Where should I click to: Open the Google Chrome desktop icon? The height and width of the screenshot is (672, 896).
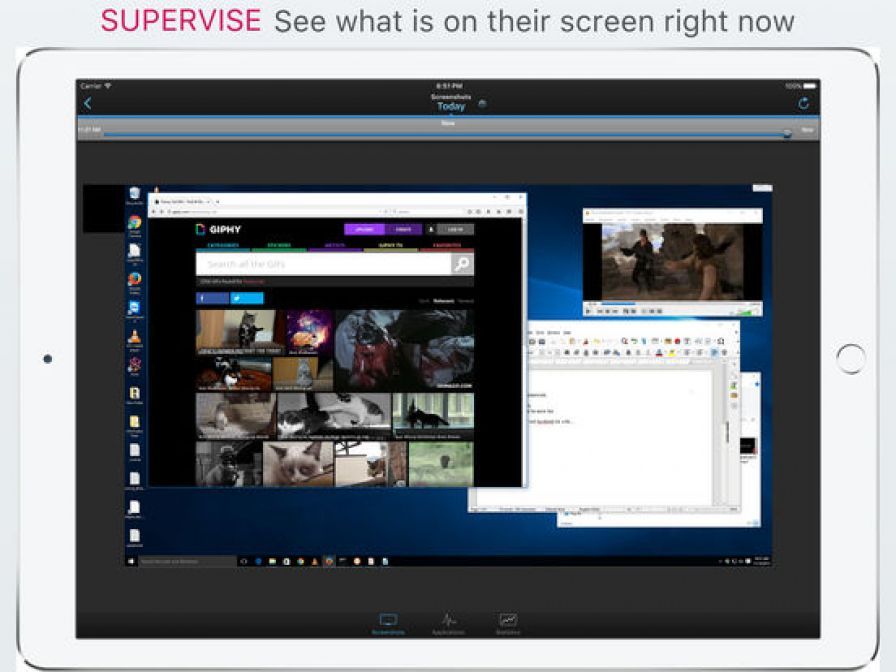pyautogui.click(x=134, y=224)
